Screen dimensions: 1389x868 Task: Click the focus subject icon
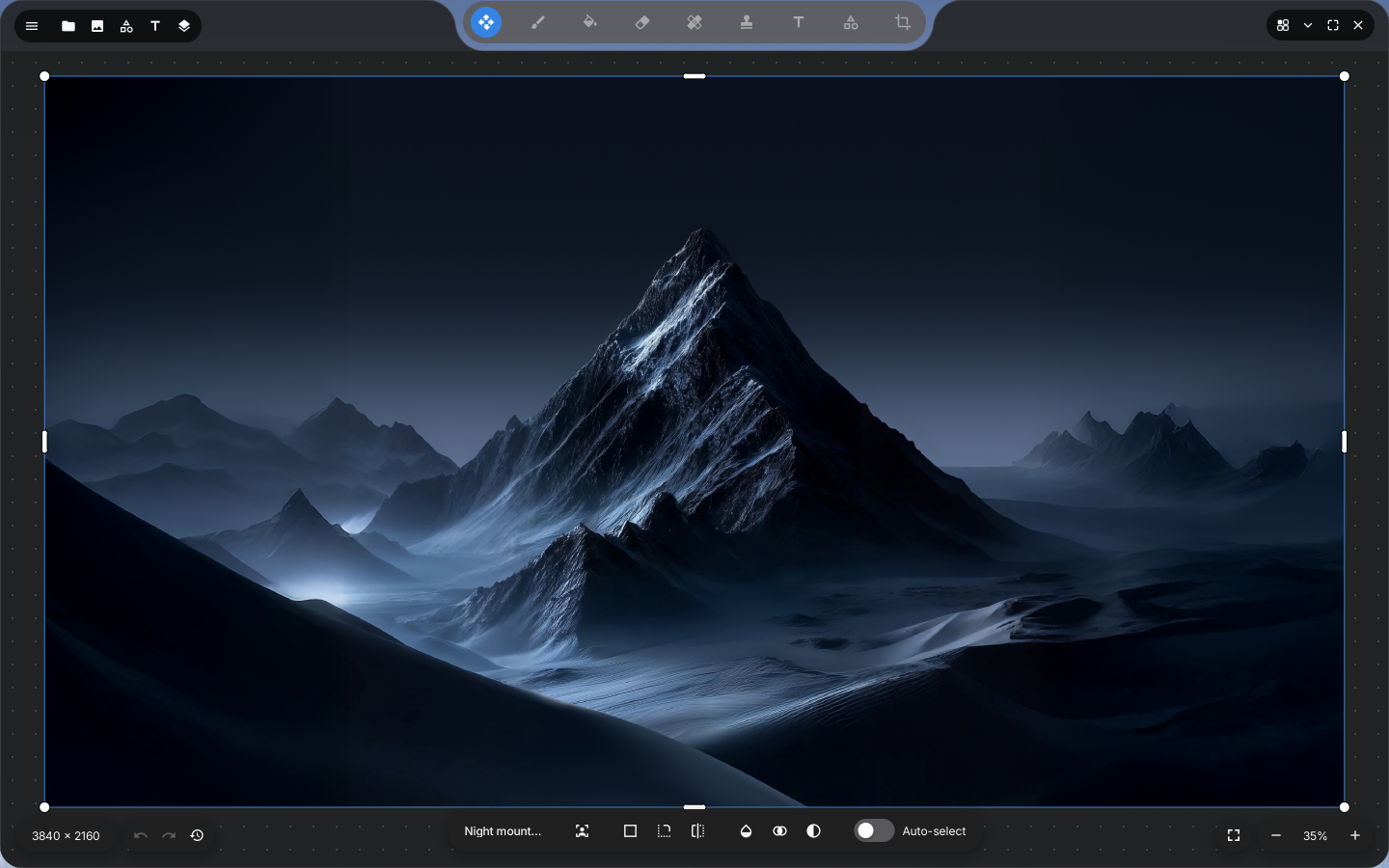coord(582,831)
